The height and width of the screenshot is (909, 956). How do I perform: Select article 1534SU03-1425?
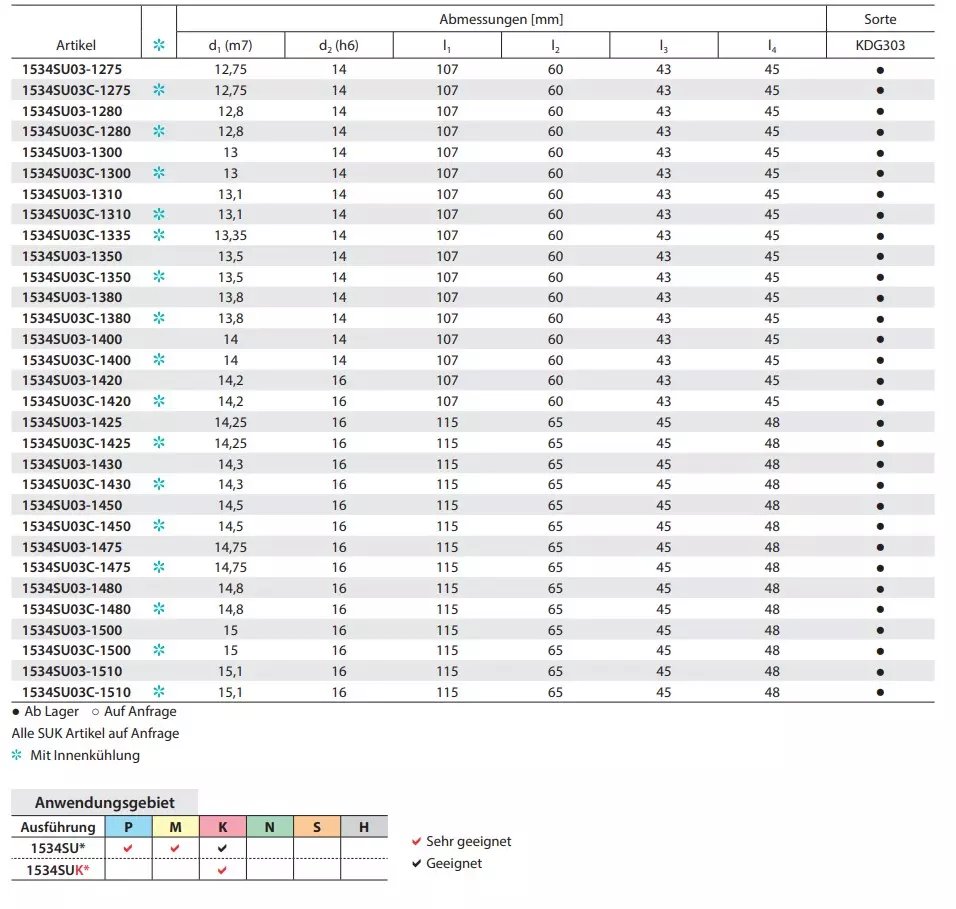(x=72, y=422)
